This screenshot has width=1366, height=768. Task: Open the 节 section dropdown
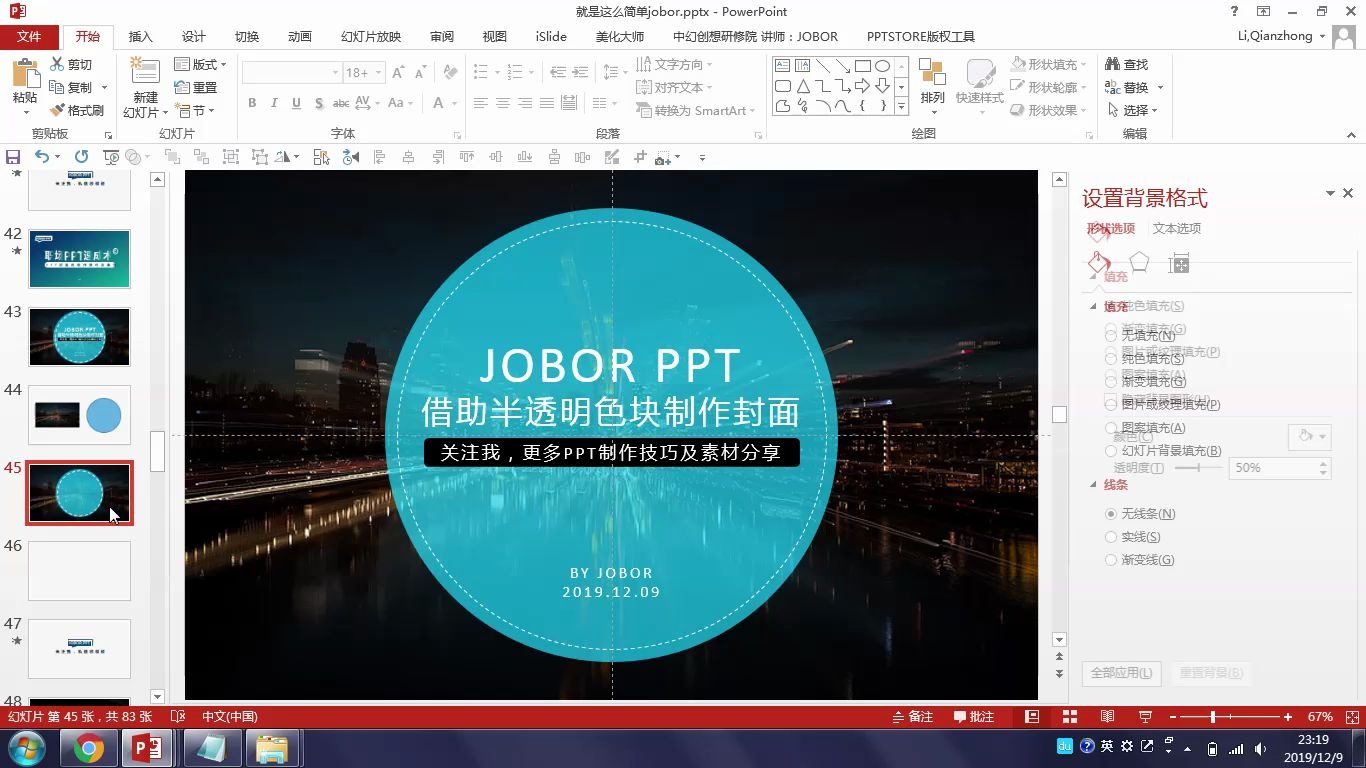click(x=194, y=110)
